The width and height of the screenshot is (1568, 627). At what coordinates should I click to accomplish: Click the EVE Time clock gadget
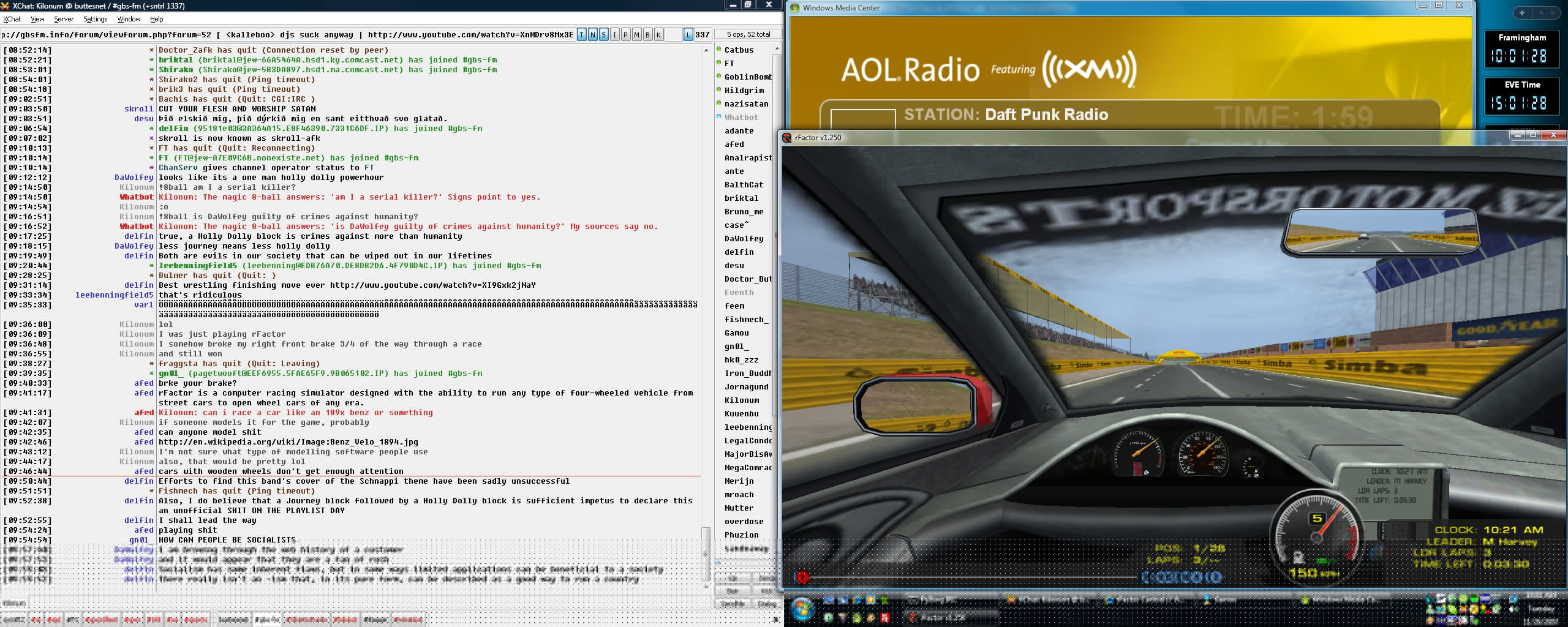coord(1521,96)
